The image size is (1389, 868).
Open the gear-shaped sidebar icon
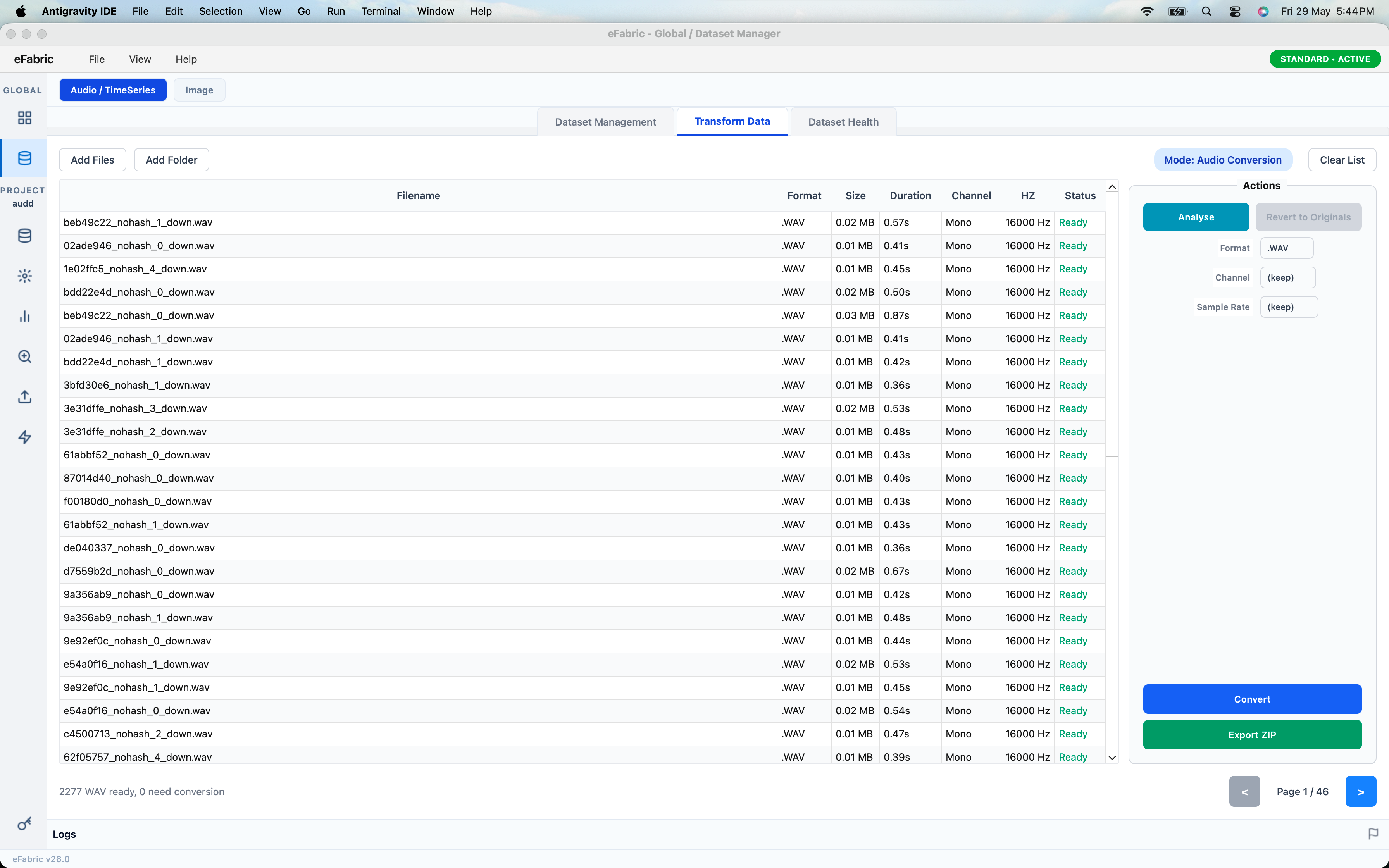pyautogui.click(x=24, y=276)
